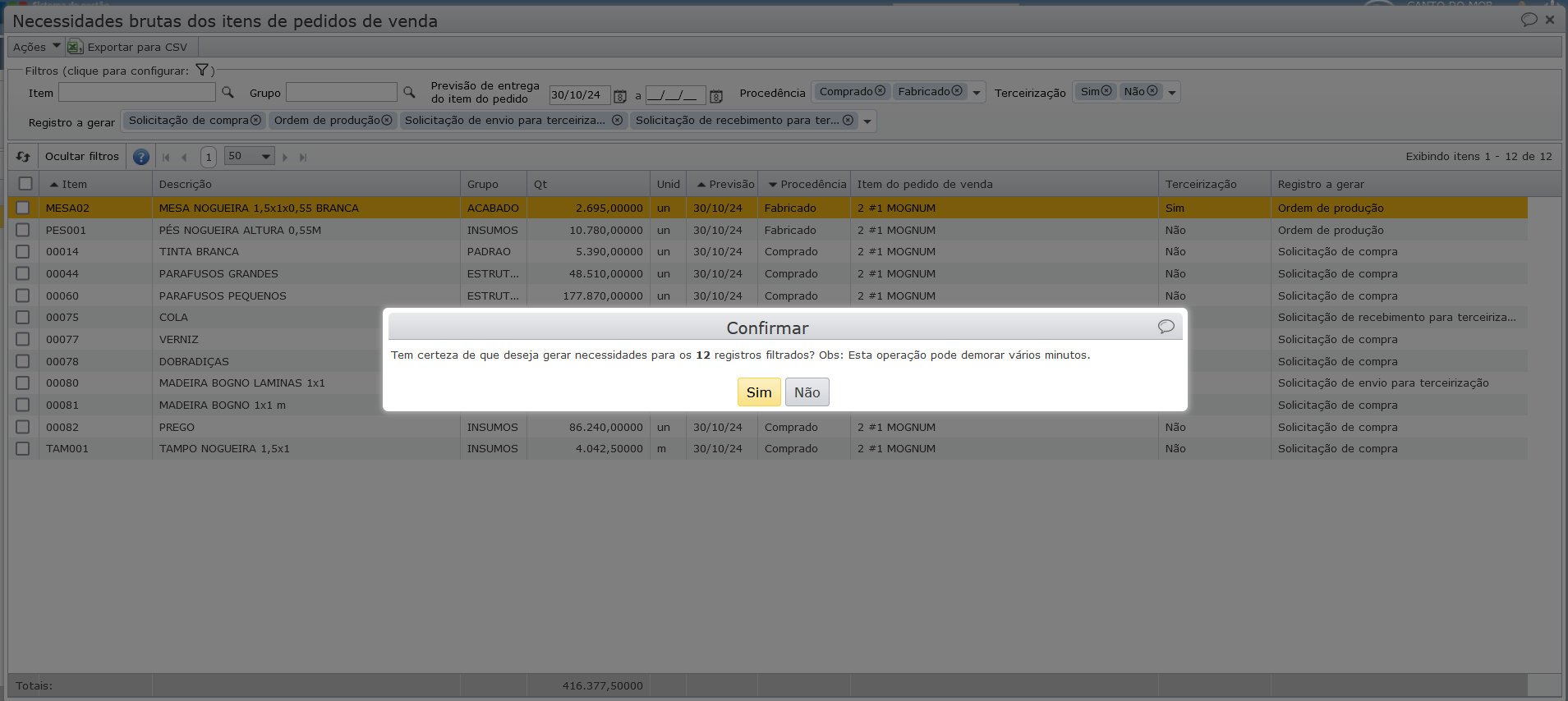Sort by the Grupo column header

point(494,184)
